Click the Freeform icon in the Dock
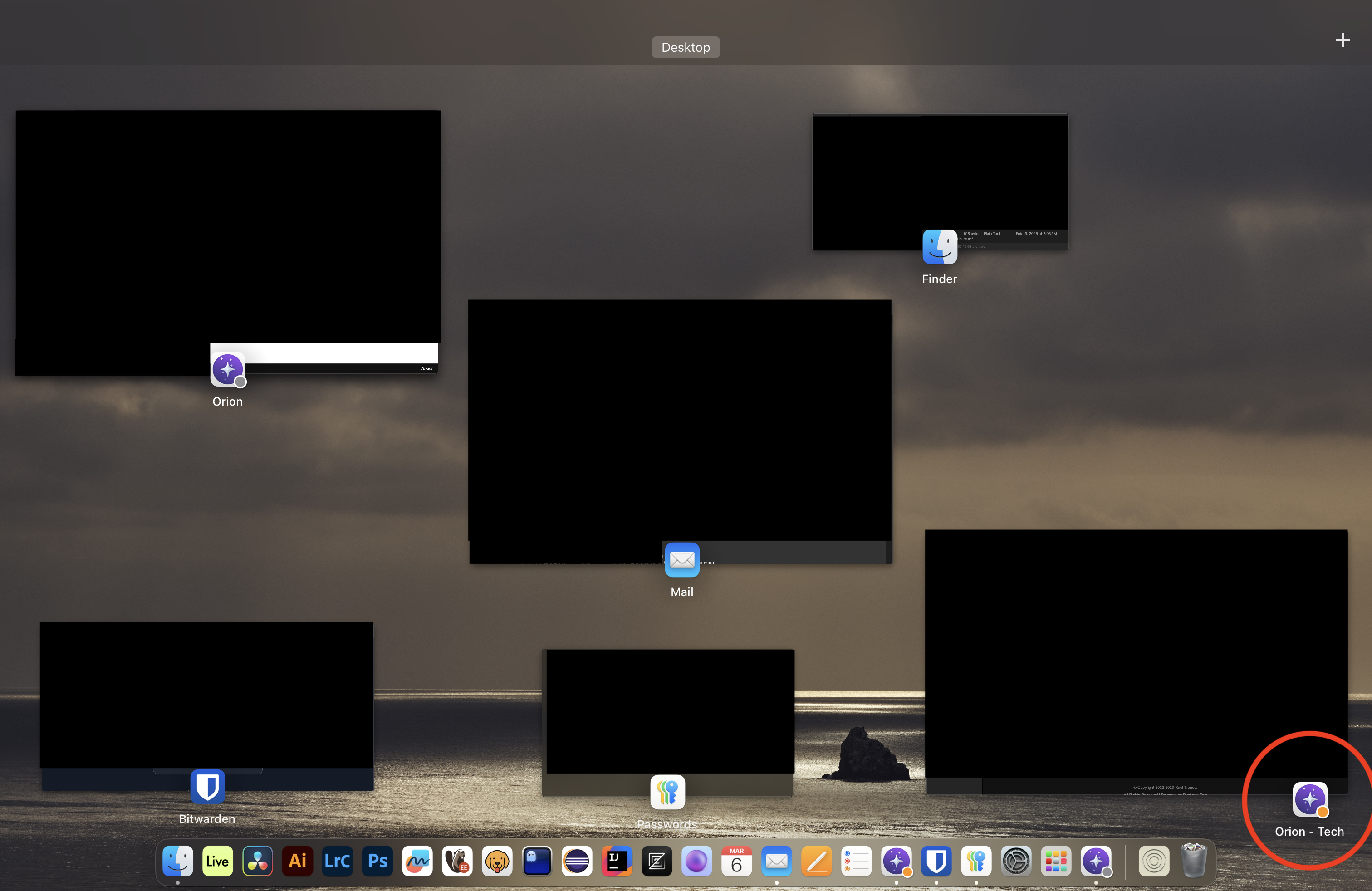 tap(417, 861)
